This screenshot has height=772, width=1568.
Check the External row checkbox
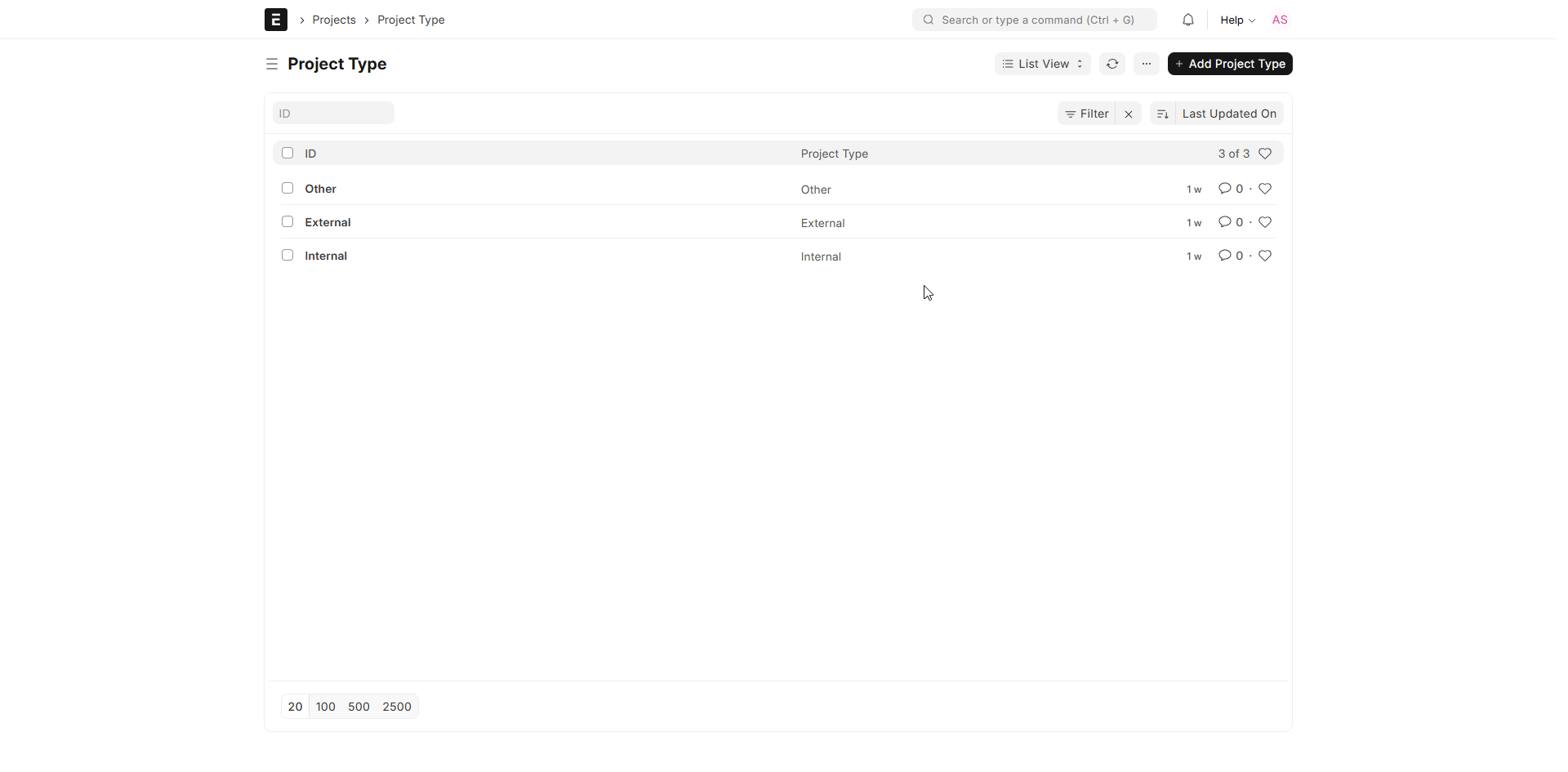point(287,221)
